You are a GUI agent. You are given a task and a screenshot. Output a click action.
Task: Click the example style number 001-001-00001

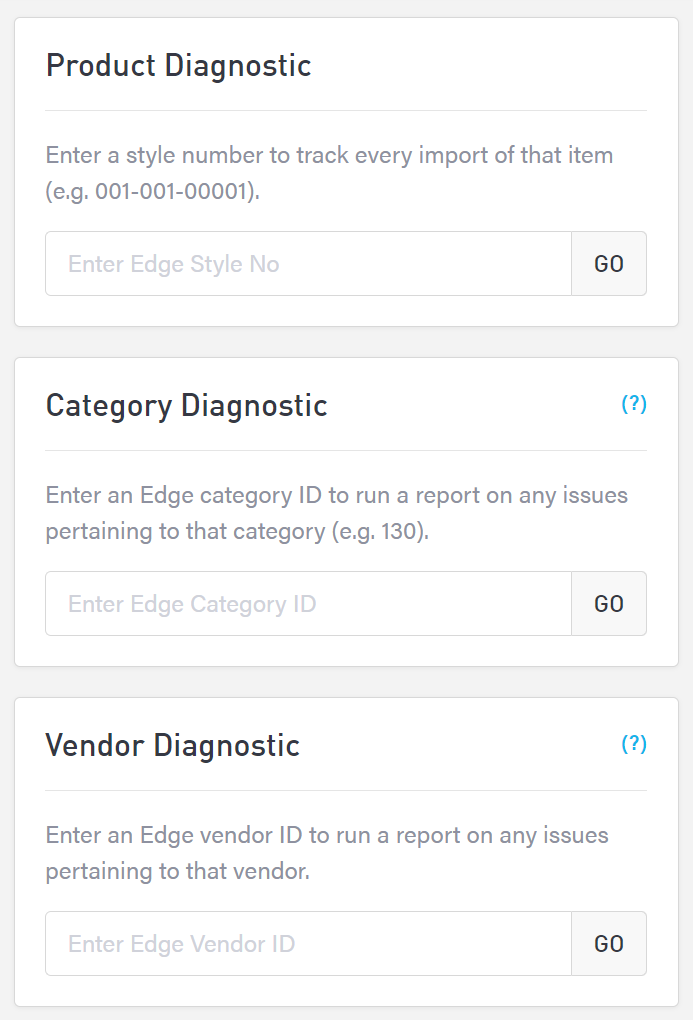[x=175, y=191]
